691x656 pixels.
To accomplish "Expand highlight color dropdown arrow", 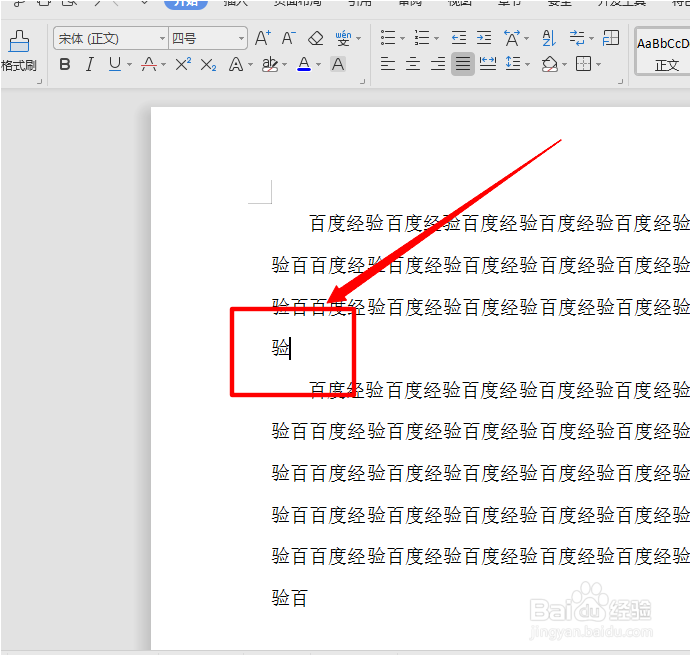I will click(x=284, y=65).
